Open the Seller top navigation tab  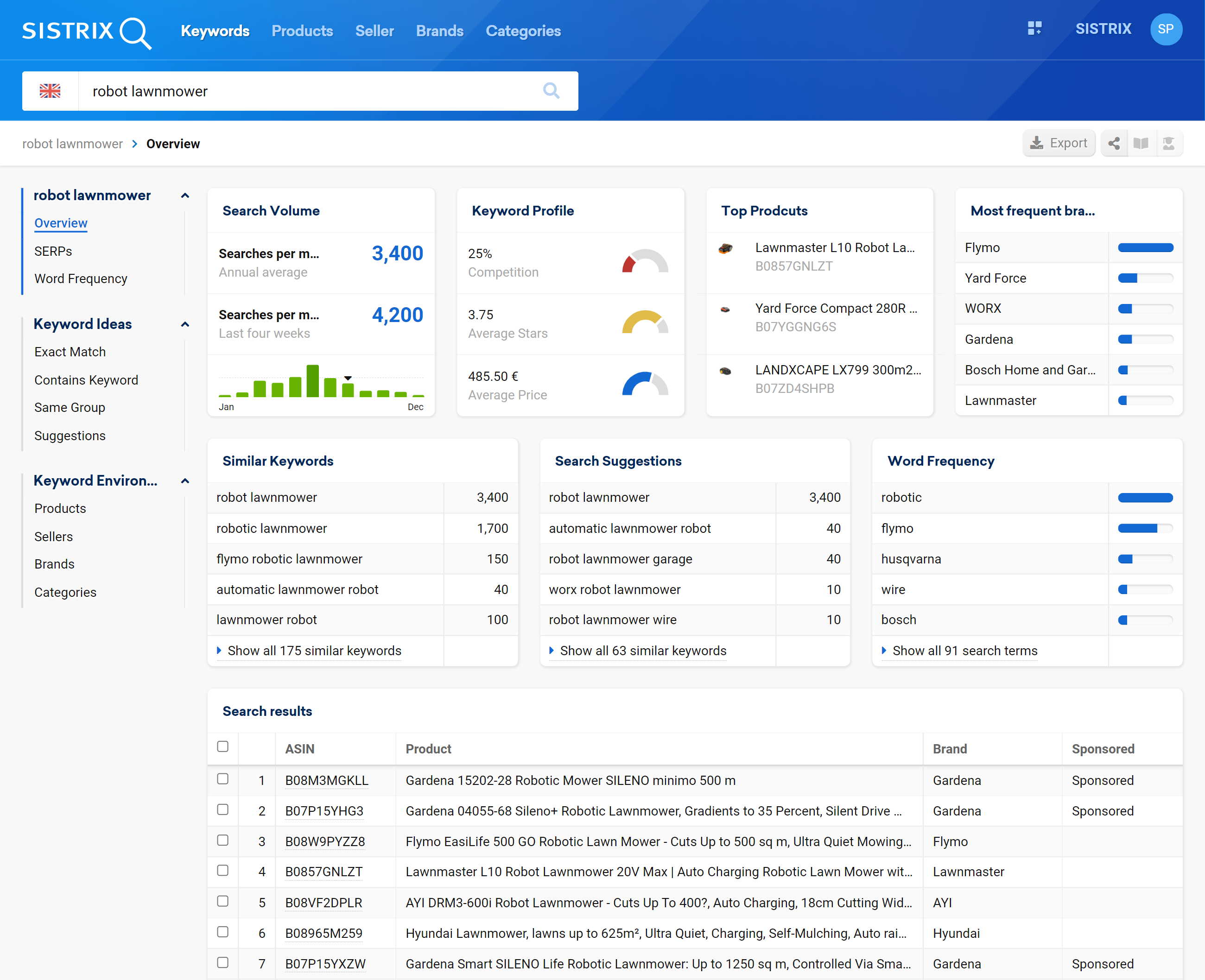tap(374, 31)
